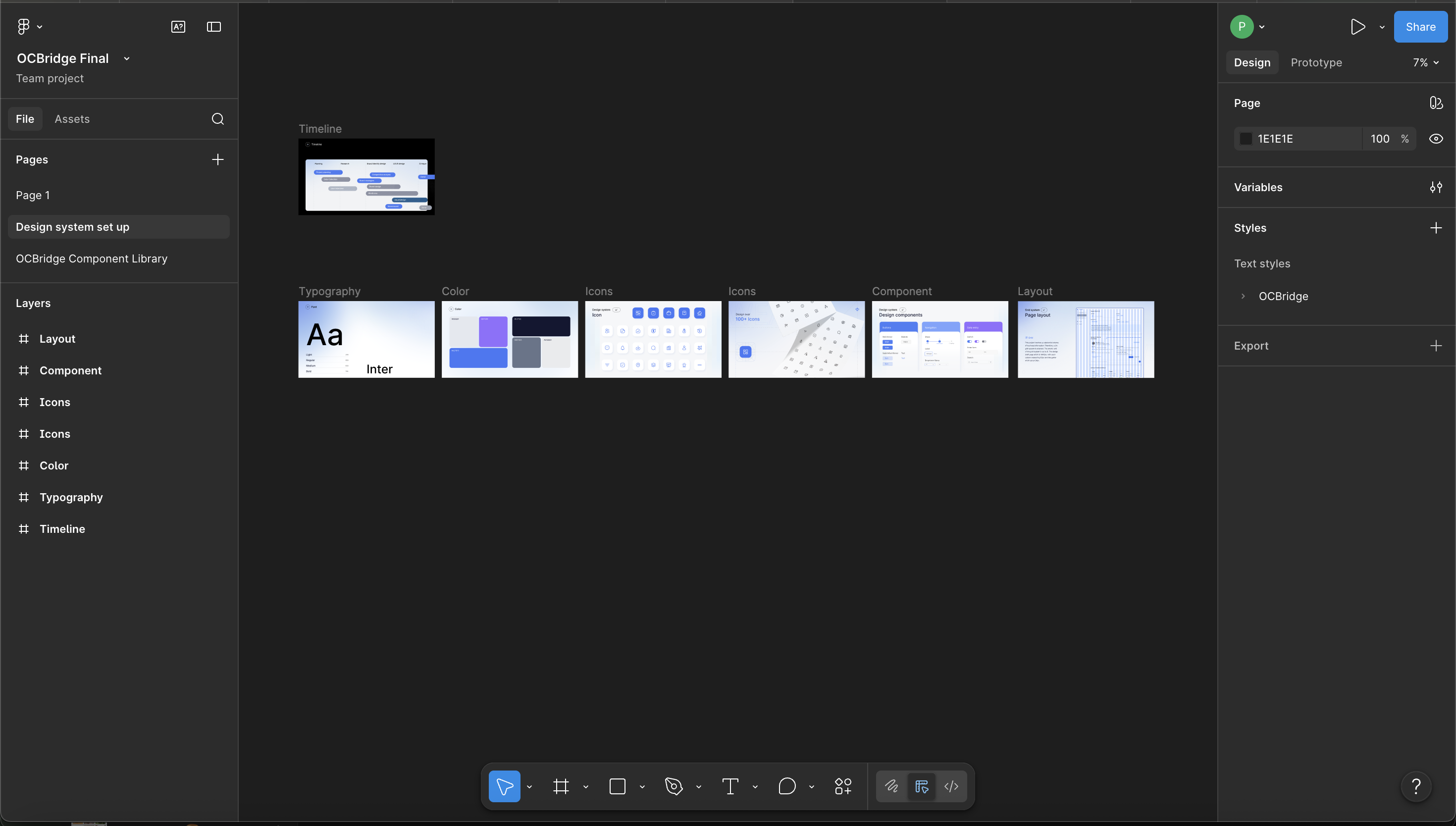Click the user avatar P
This screenshot has width=1456, height=826.
coord(1242,27)
